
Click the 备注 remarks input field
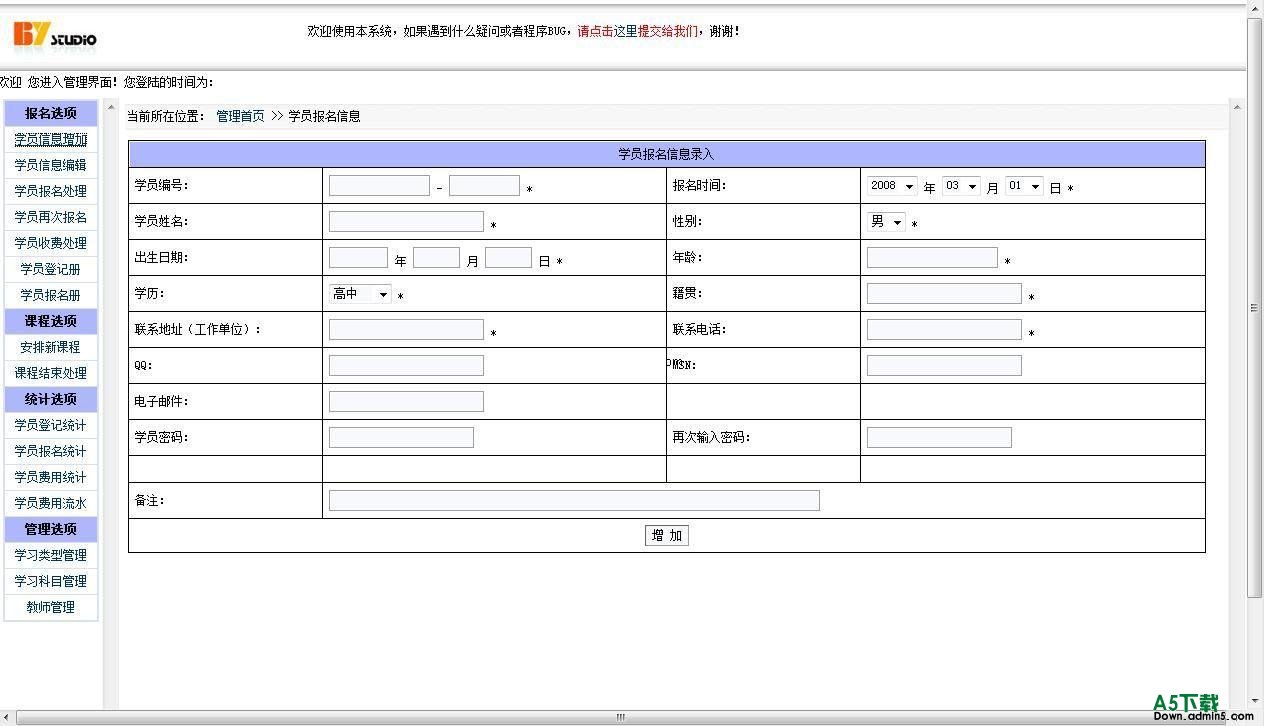(x=574, y=501)
